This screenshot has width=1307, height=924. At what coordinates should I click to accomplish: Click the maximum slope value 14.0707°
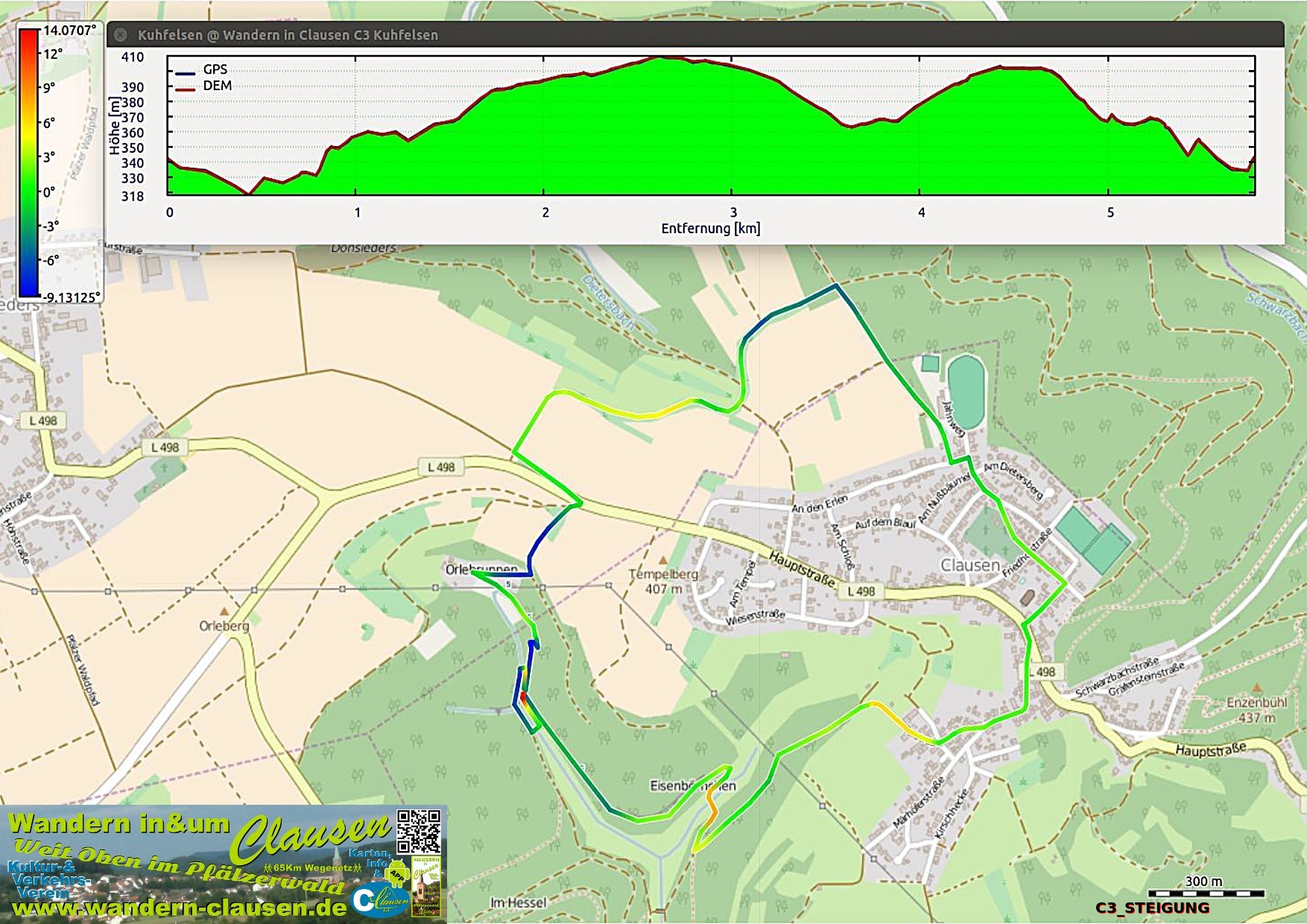coord(69,31)
